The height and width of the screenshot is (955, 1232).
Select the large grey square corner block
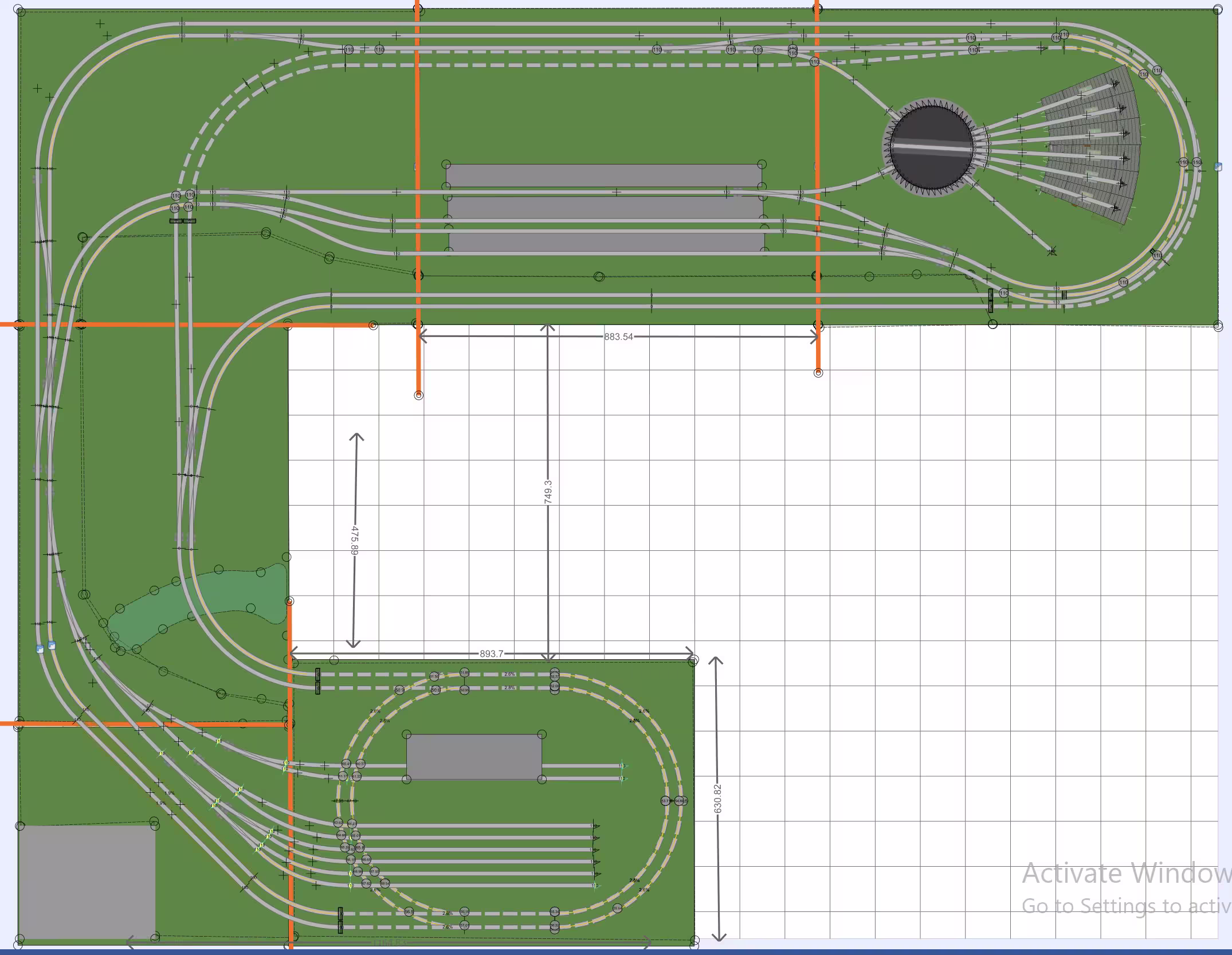[x=87, y=882]
